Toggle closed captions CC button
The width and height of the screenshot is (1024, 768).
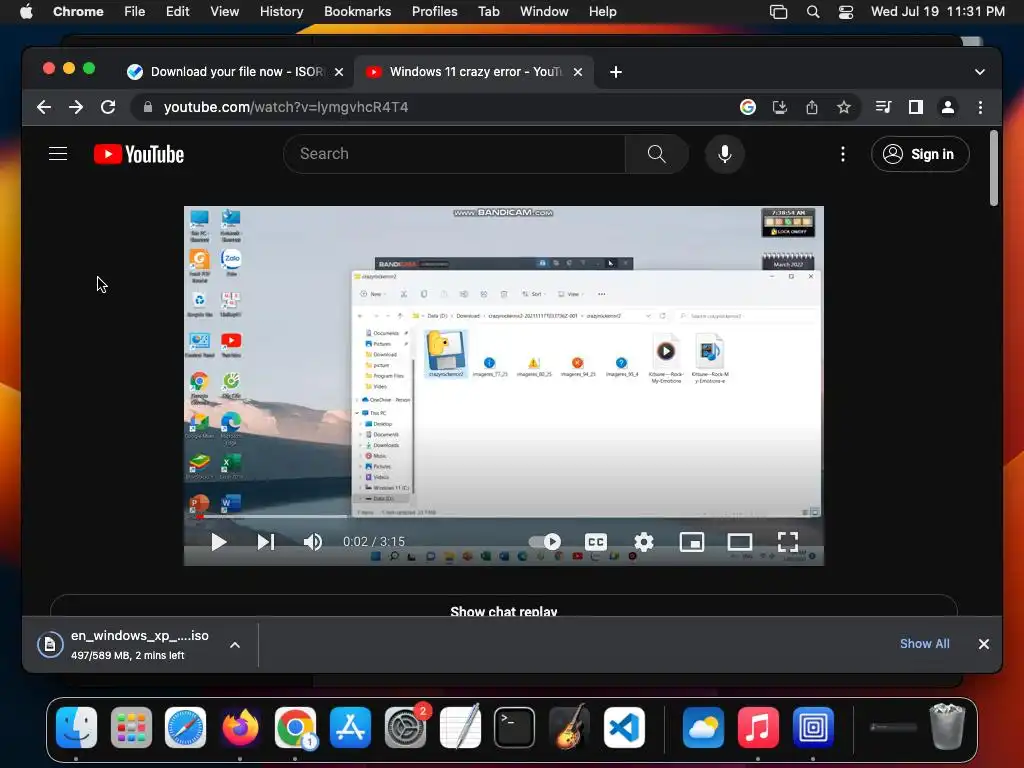(596, 542)
